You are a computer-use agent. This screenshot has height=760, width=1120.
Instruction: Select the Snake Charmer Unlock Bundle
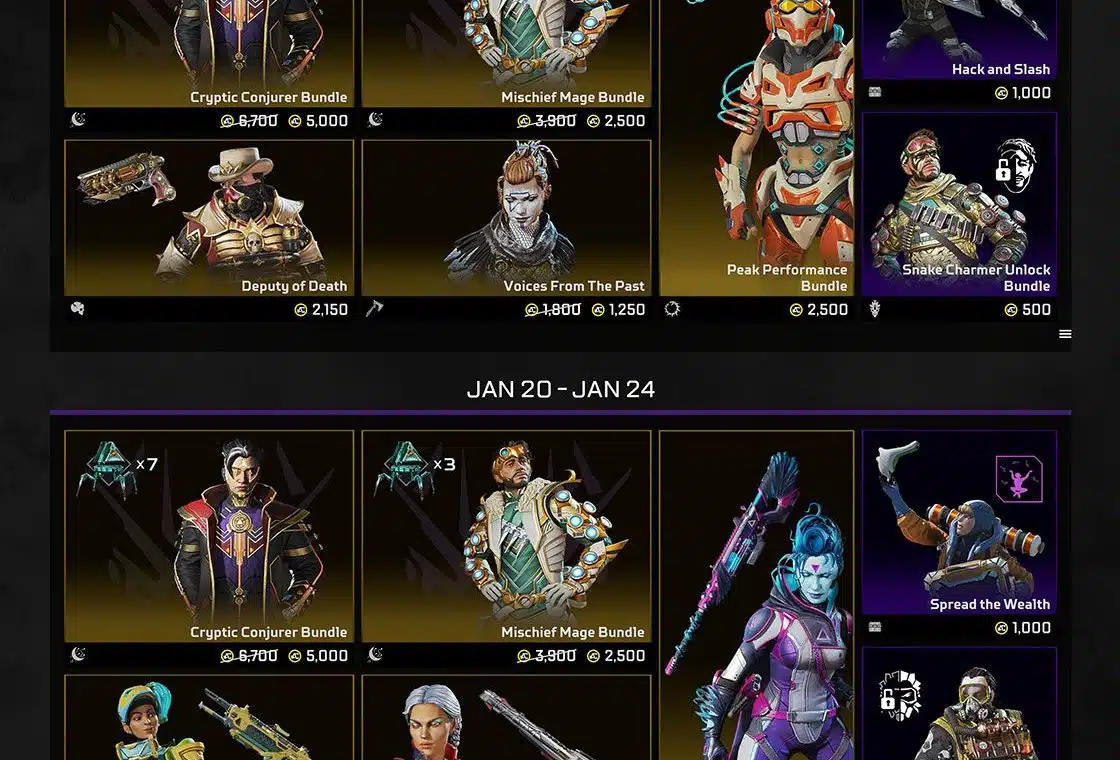point(959,204)
